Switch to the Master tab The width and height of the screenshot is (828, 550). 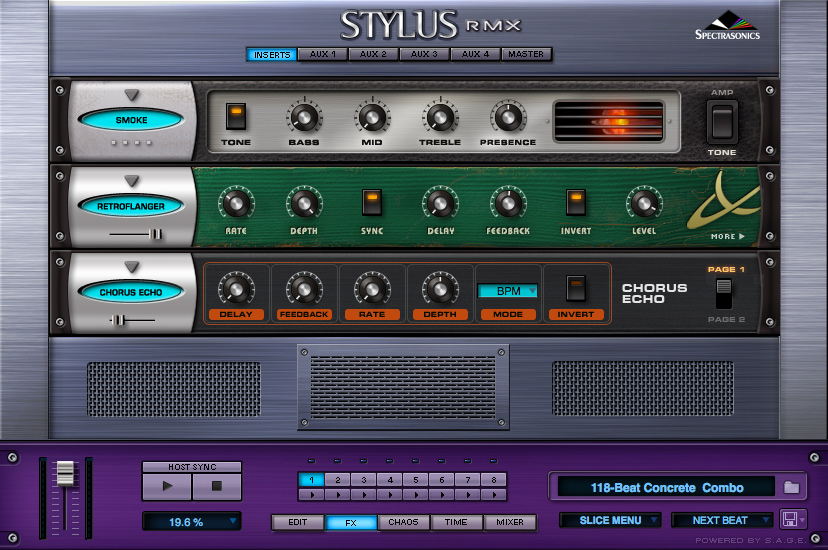click(x=526, y=54)
